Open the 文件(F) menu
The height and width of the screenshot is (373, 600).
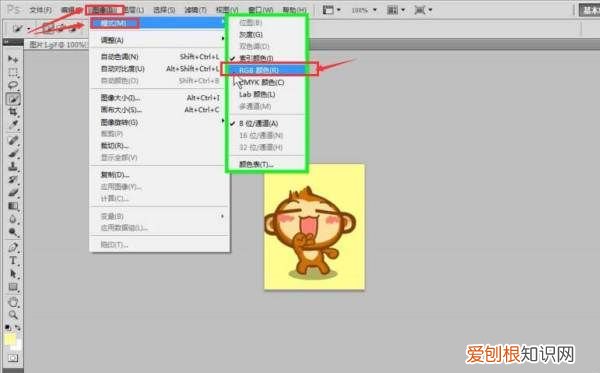coord(41,10)
